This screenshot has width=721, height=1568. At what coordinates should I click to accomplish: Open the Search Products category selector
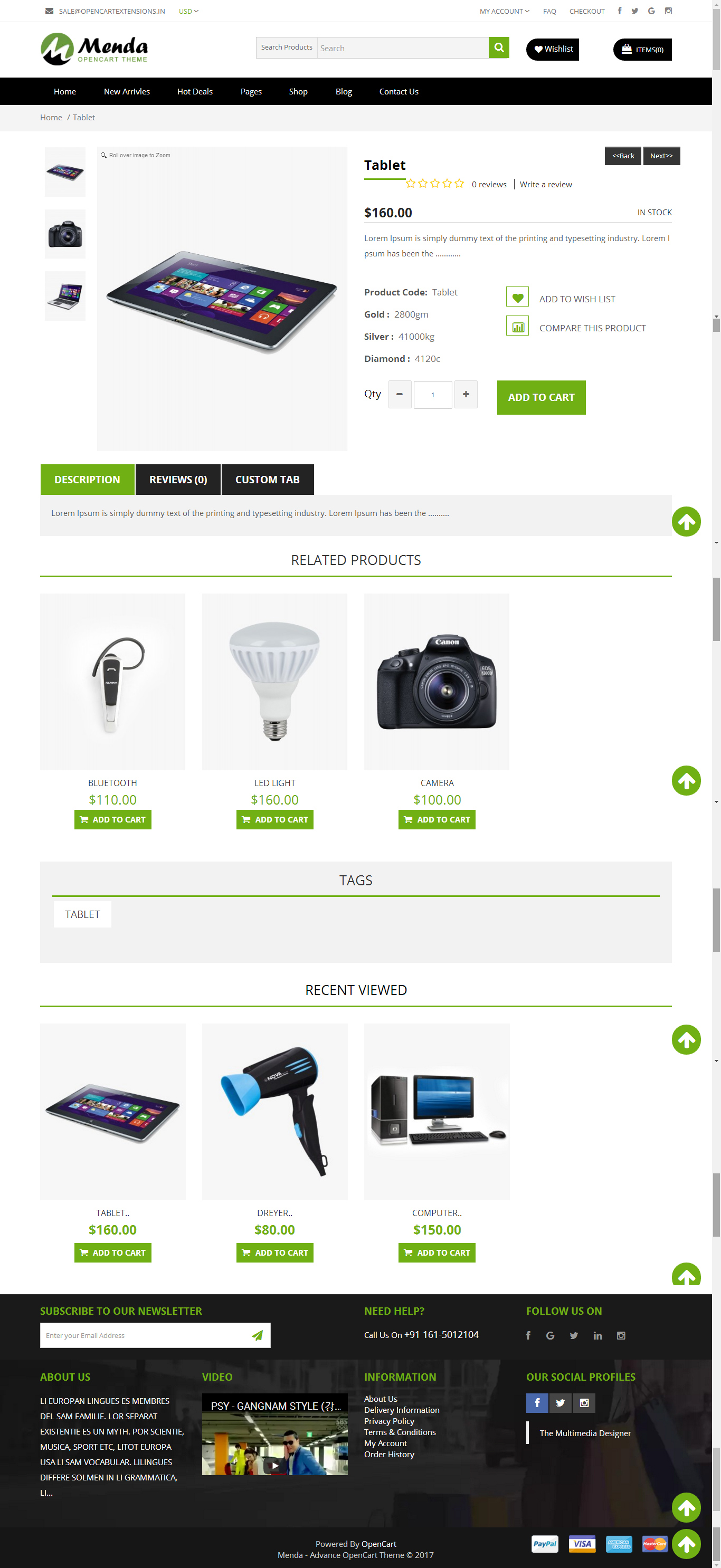[286, 47]
